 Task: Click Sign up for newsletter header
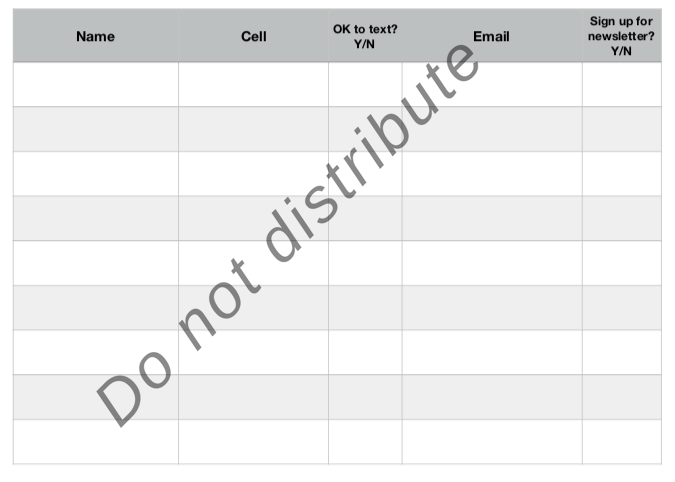[622, 36]
